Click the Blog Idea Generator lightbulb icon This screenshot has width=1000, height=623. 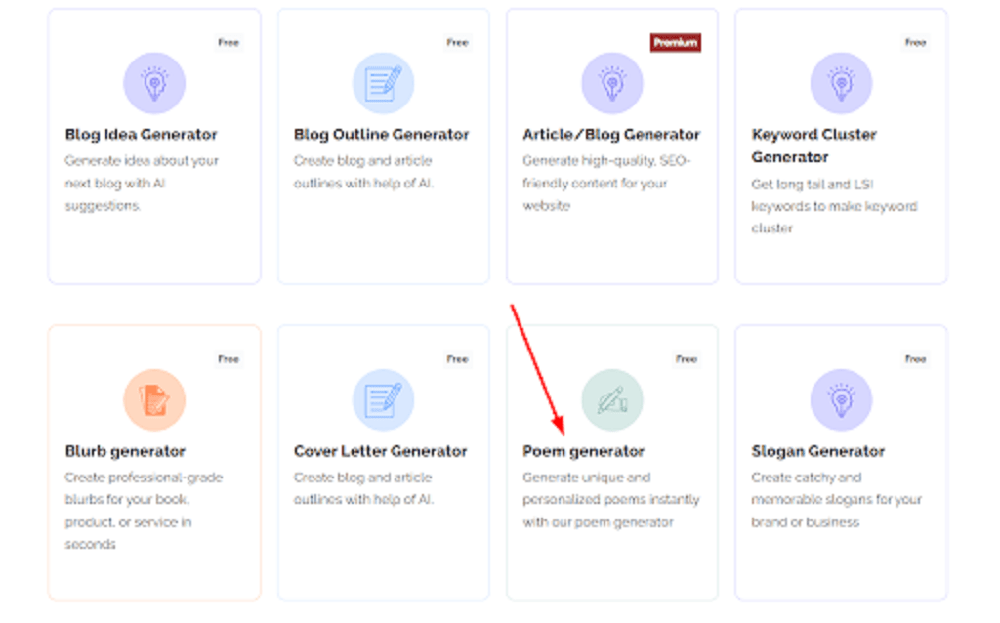click(154, 83)
